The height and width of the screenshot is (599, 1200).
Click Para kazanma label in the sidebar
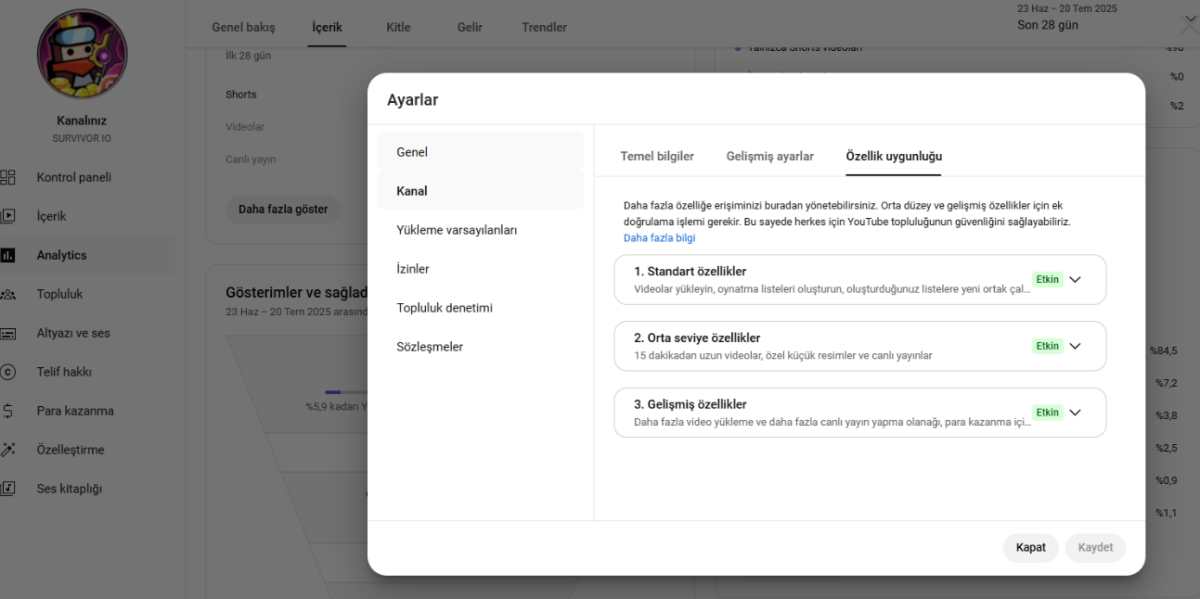click(75, 411)
